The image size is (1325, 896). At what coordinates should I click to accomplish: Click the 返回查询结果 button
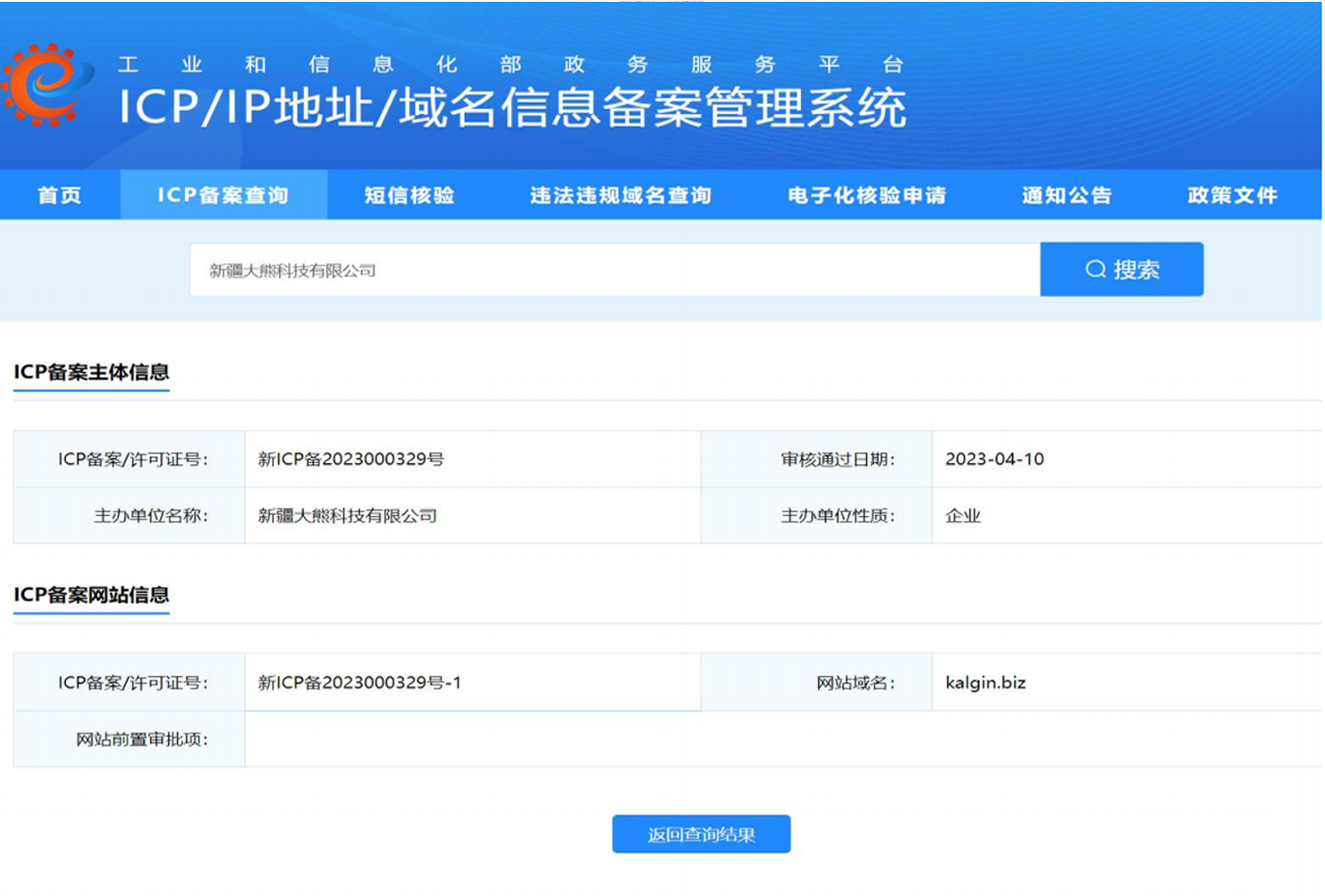coord(701,834)
